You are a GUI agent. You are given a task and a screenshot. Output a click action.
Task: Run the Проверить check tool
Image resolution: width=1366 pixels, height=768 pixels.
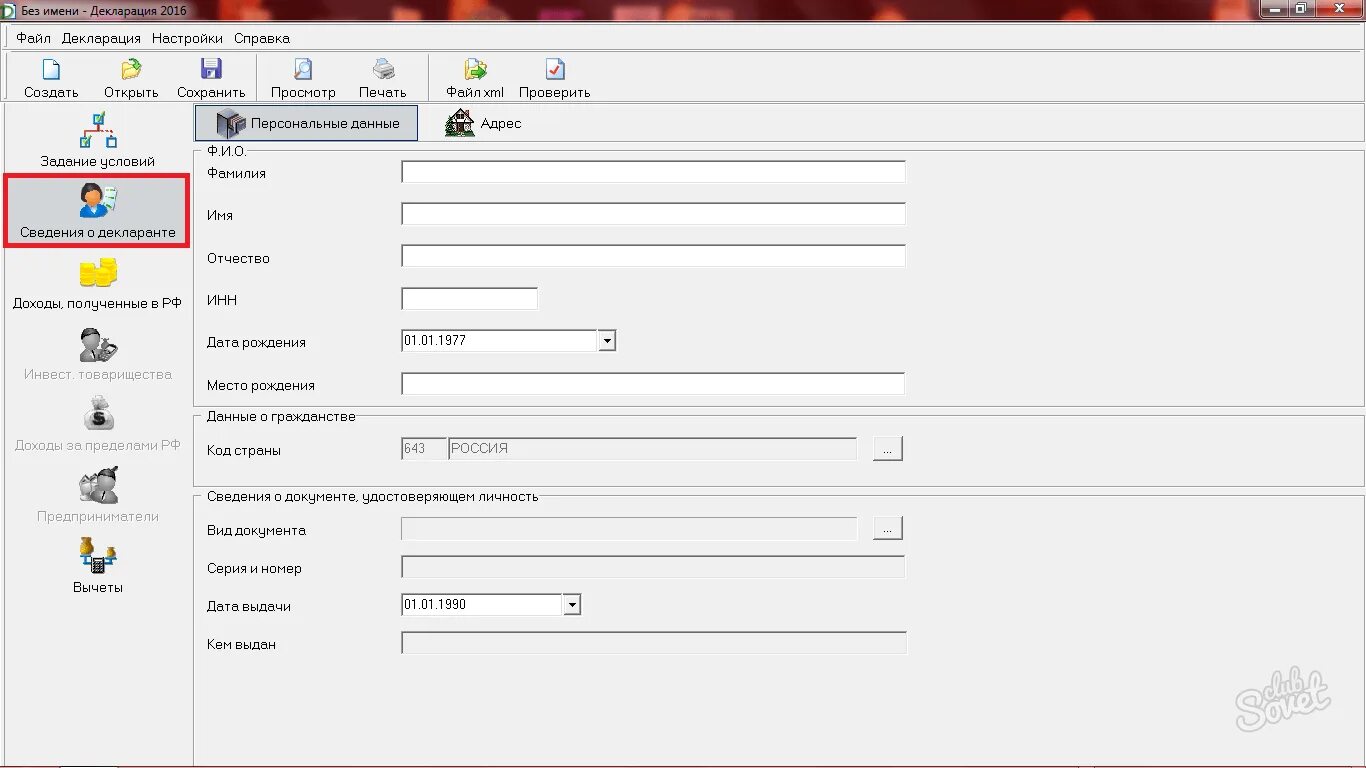[555, 78]
